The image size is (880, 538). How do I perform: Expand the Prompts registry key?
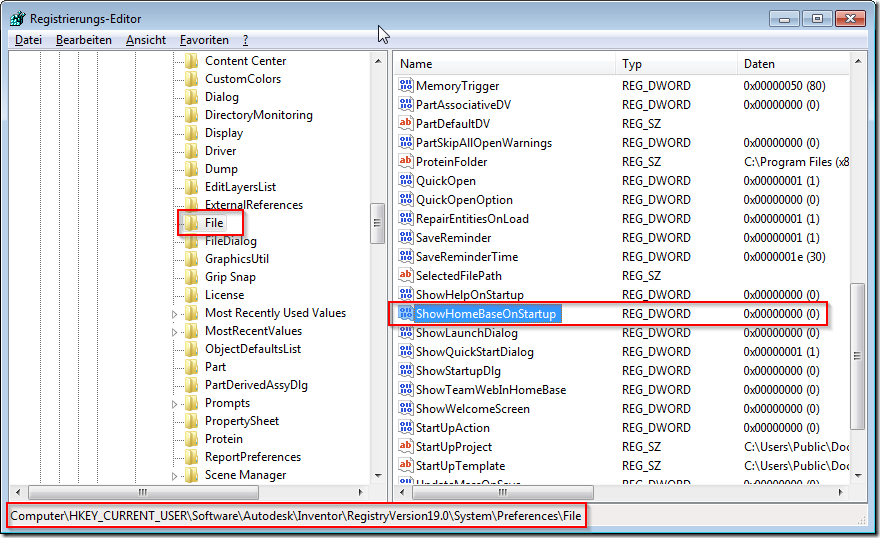pos(175,404)
